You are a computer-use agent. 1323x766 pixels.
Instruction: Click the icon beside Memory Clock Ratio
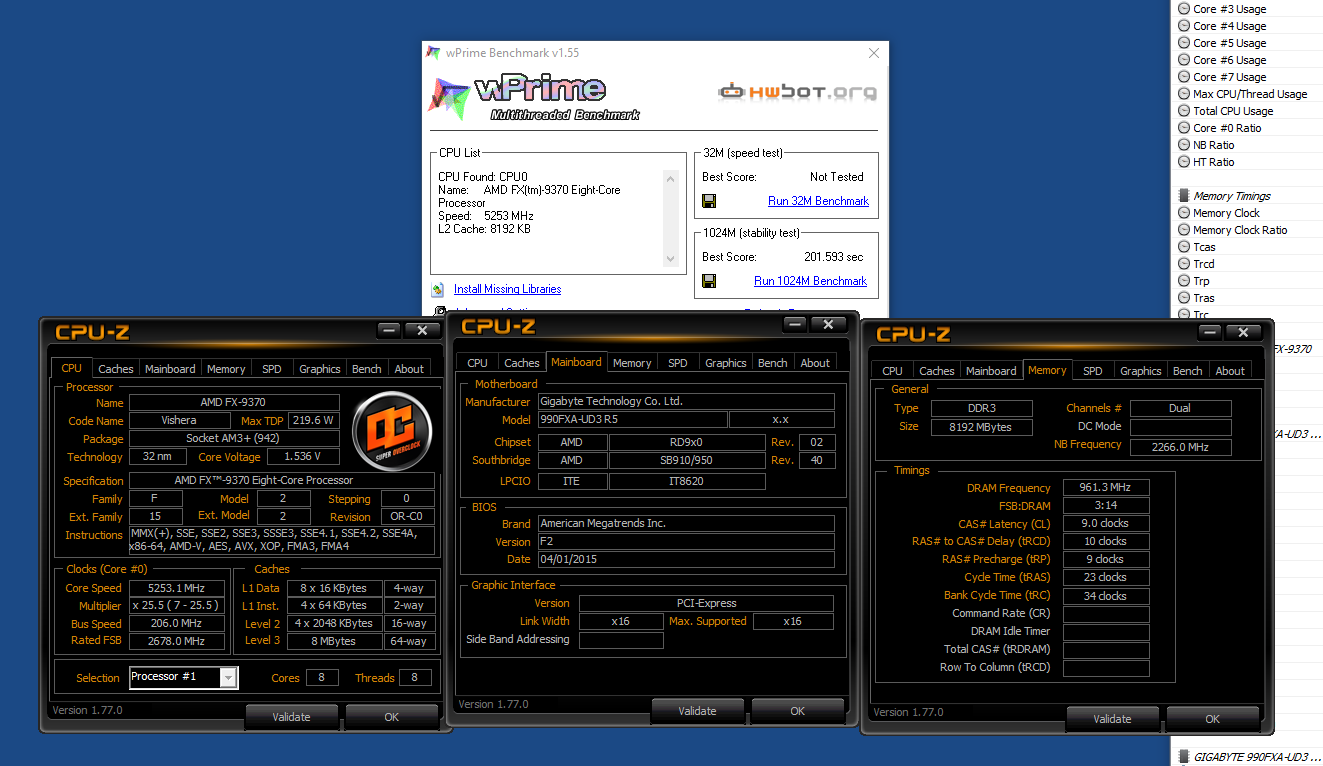[x=1184, y=230]
